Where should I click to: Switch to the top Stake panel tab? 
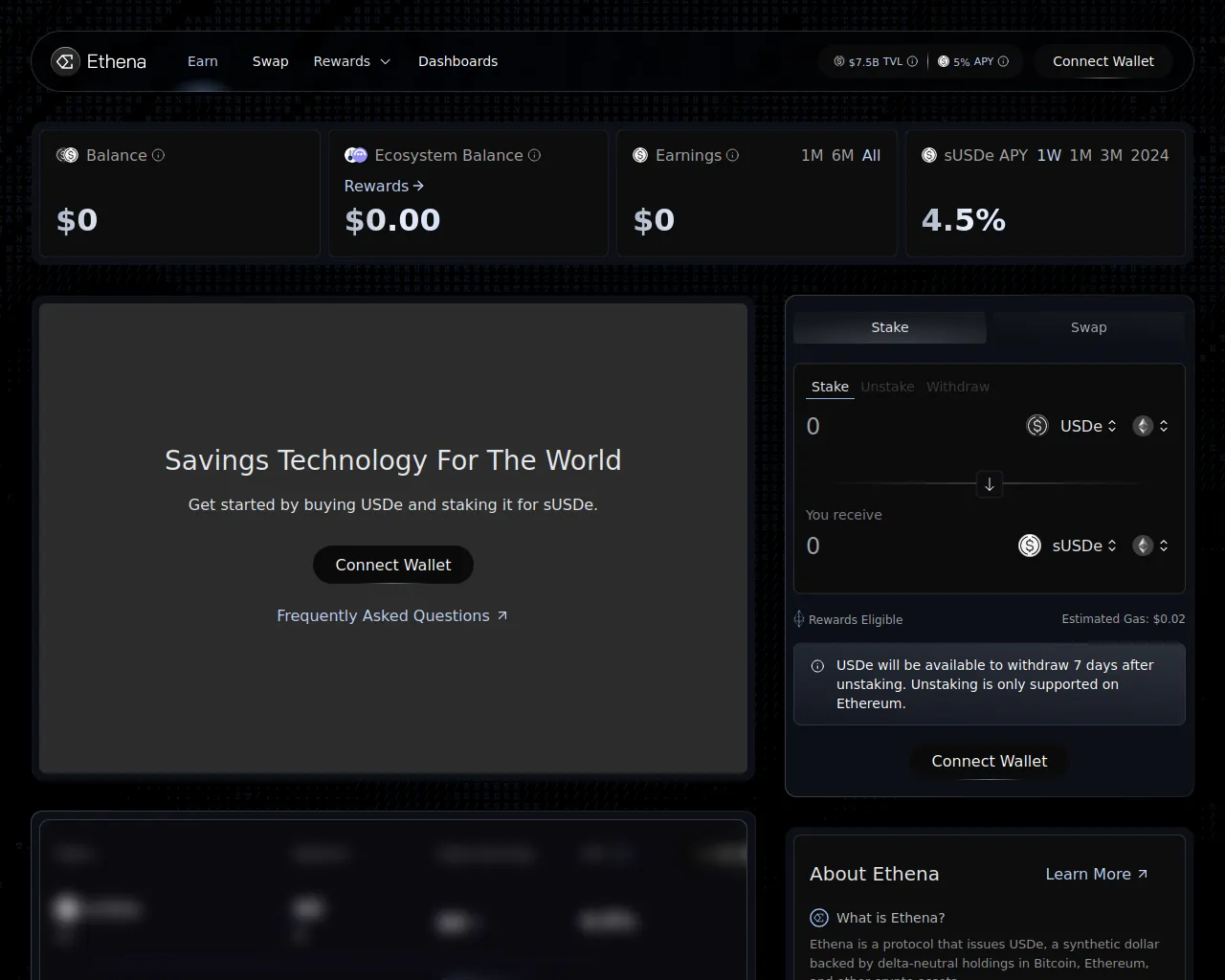pyautogui.click(x=890, y=327)
